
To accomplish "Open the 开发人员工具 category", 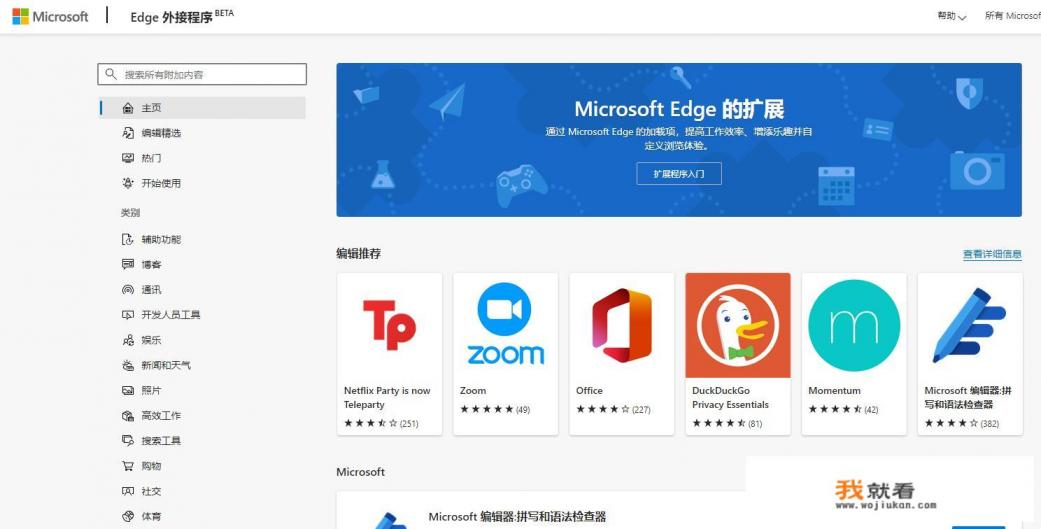I will point(171,315).
